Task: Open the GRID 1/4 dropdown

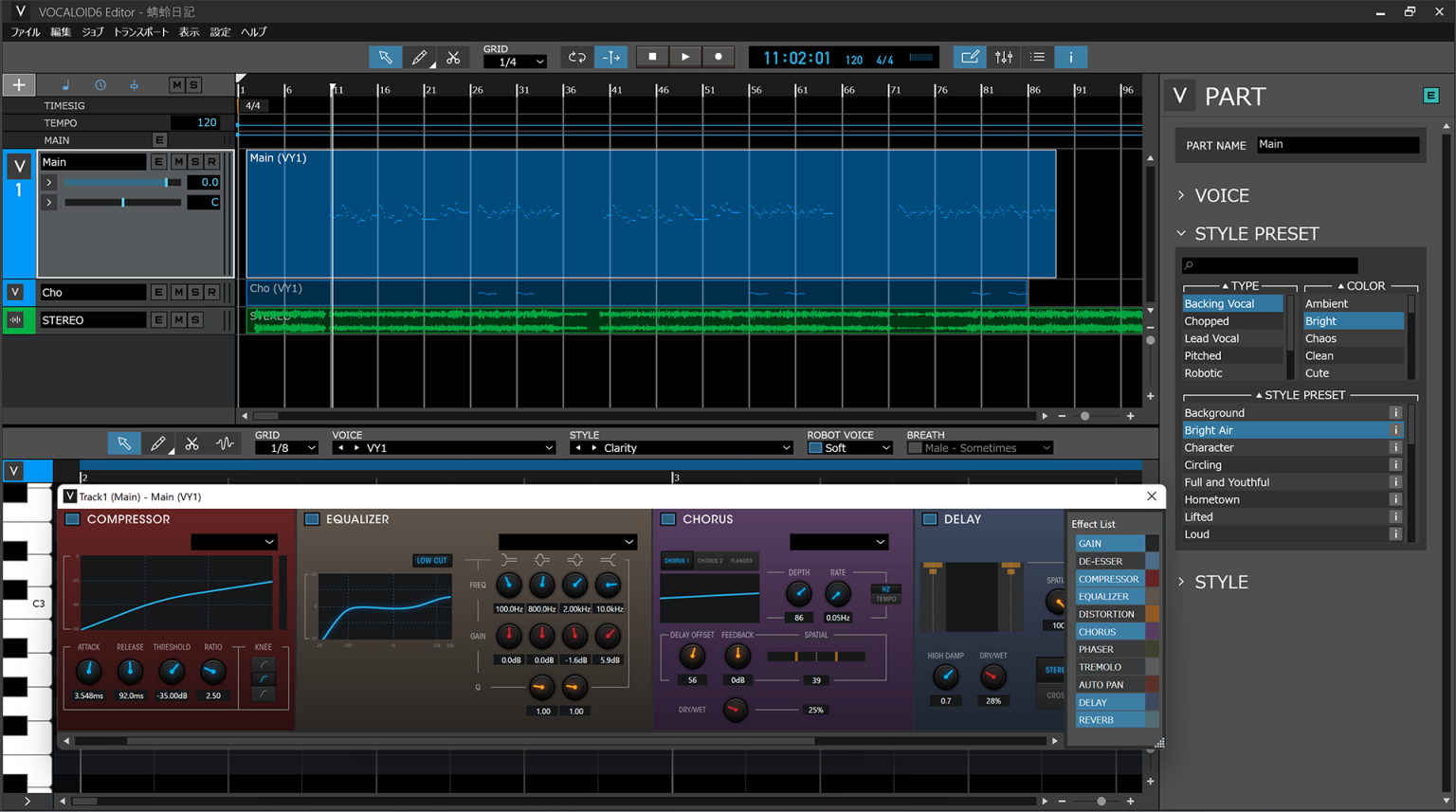Action: click(515, 63)
